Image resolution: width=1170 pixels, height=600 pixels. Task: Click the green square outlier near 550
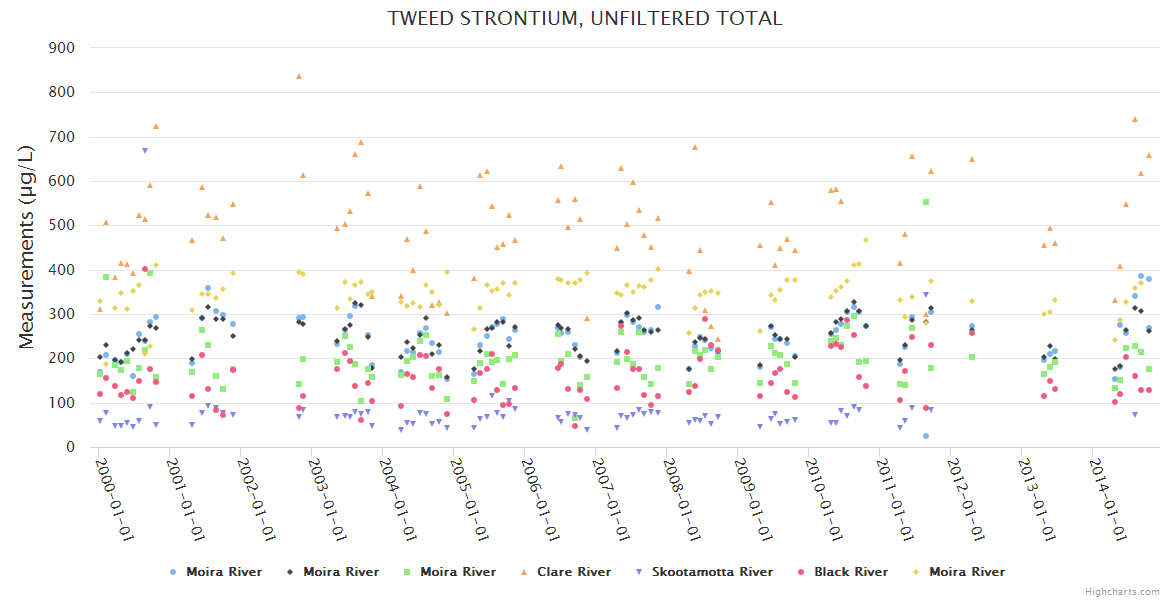point(926,202)
